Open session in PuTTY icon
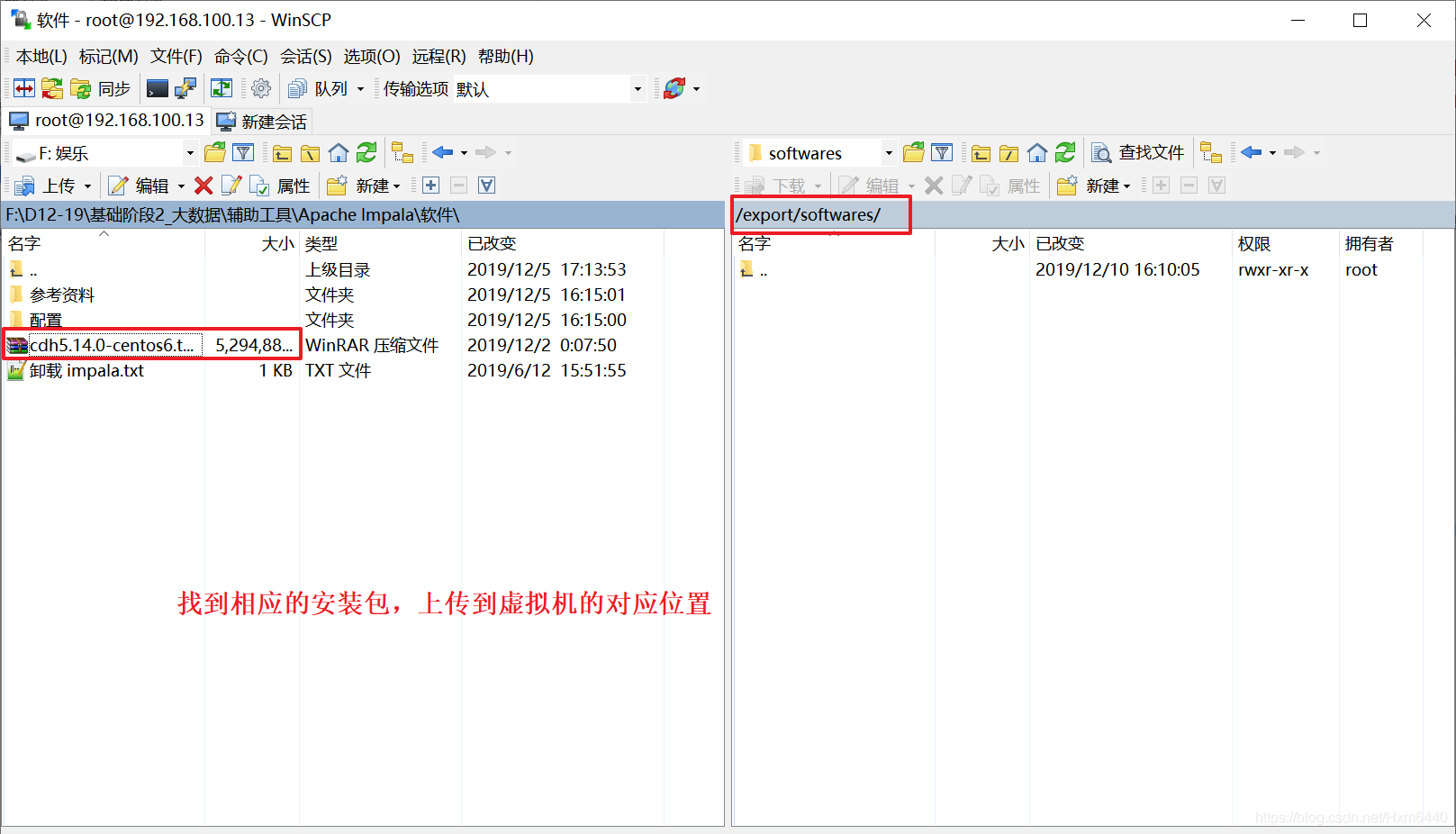The height and width of the screenshot is (834, 1456). tap(185, 88)
